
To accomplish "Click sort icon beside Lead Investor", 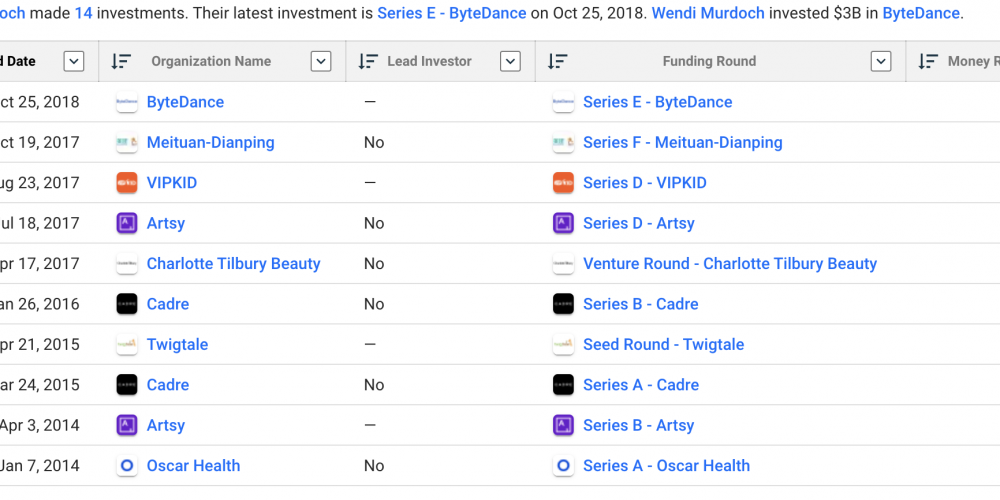I will coord(368,61).
